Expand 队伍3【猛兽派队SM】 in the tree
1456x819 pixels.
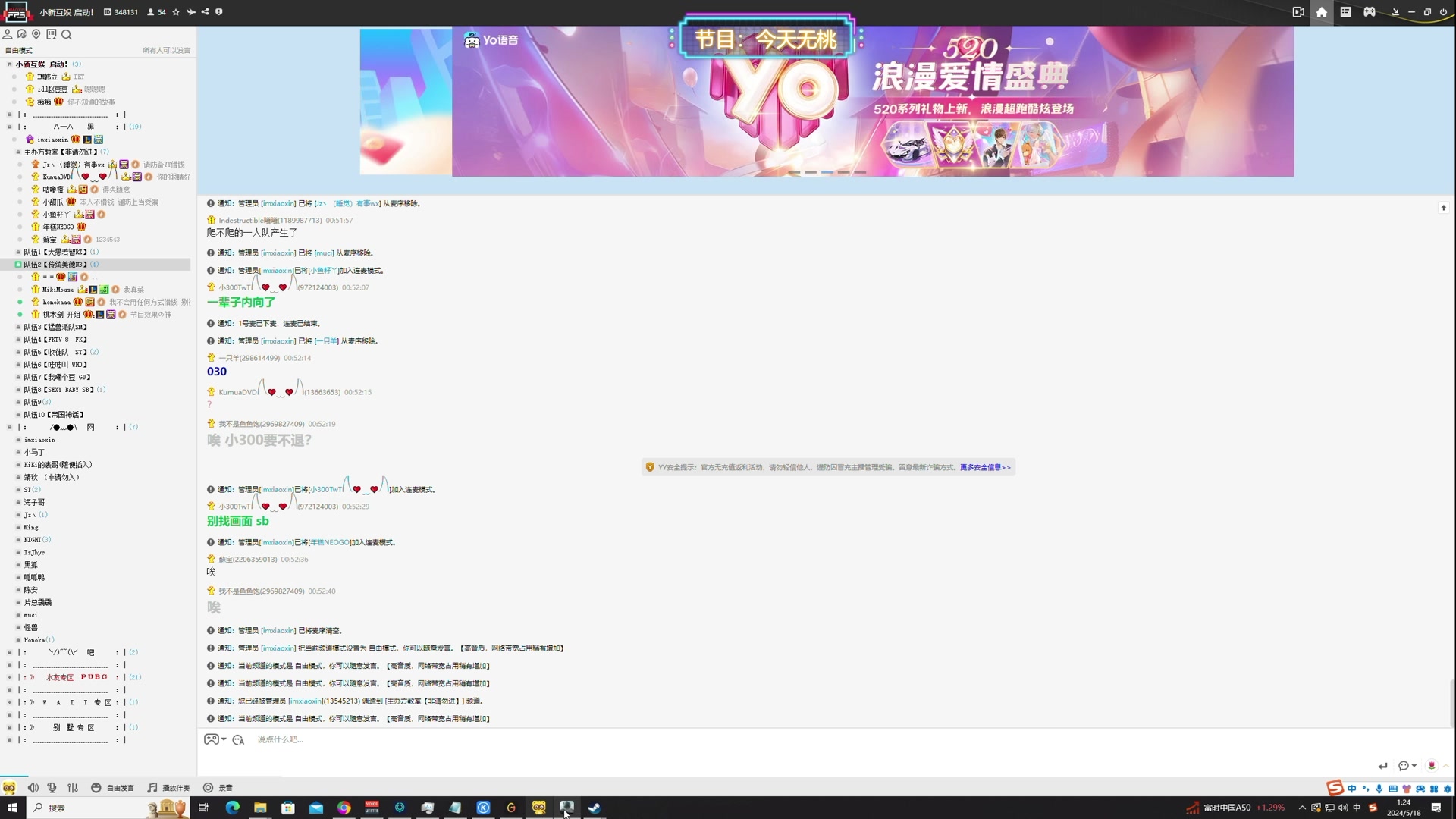tap(18, 327)
